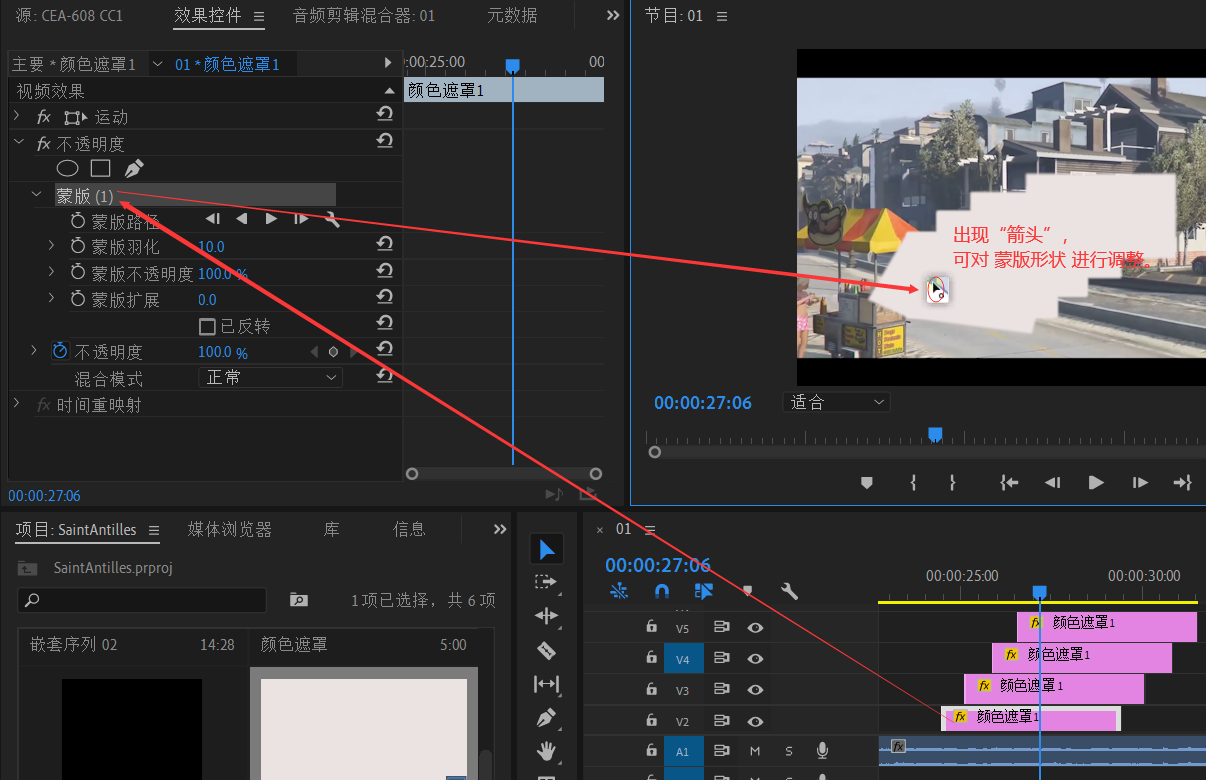Toggle animation stopwatch for 不透明度

click(x=60, y=351)
